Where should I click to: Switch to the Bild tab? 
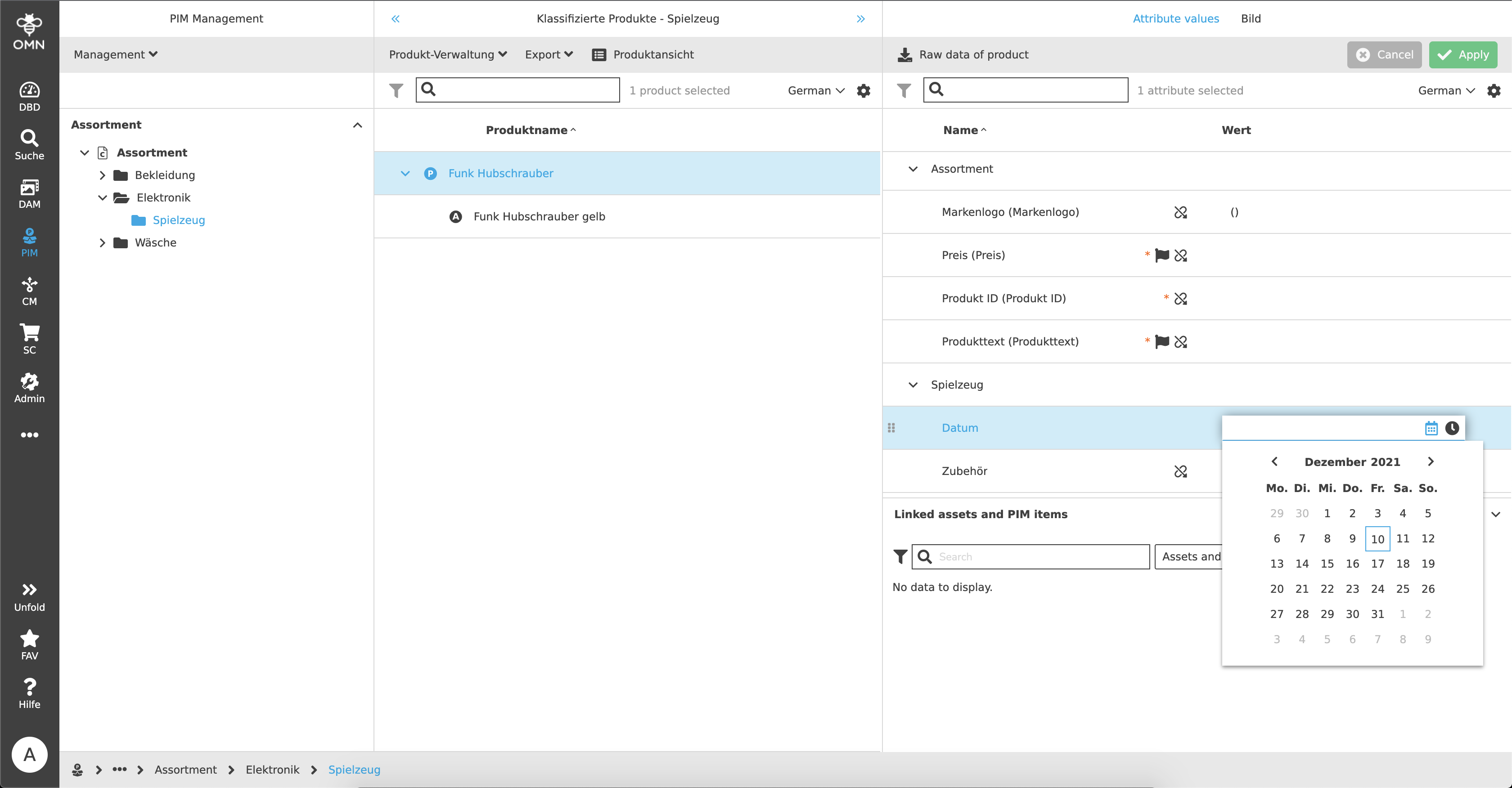(1251, 18)
